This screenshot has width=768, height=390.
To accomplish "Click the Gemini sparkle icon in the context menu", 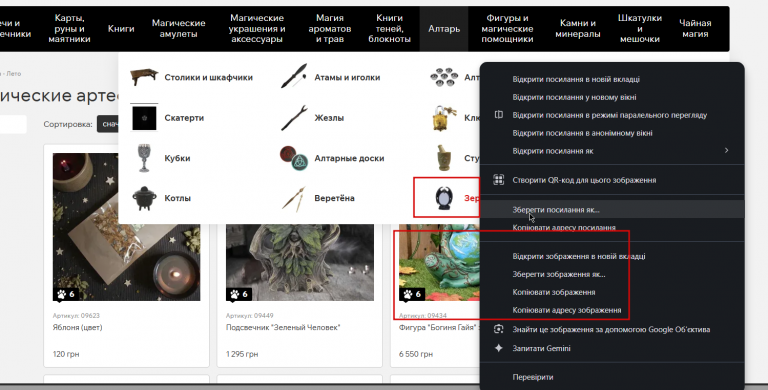I will pyautogui.click(x=499, y=348).
